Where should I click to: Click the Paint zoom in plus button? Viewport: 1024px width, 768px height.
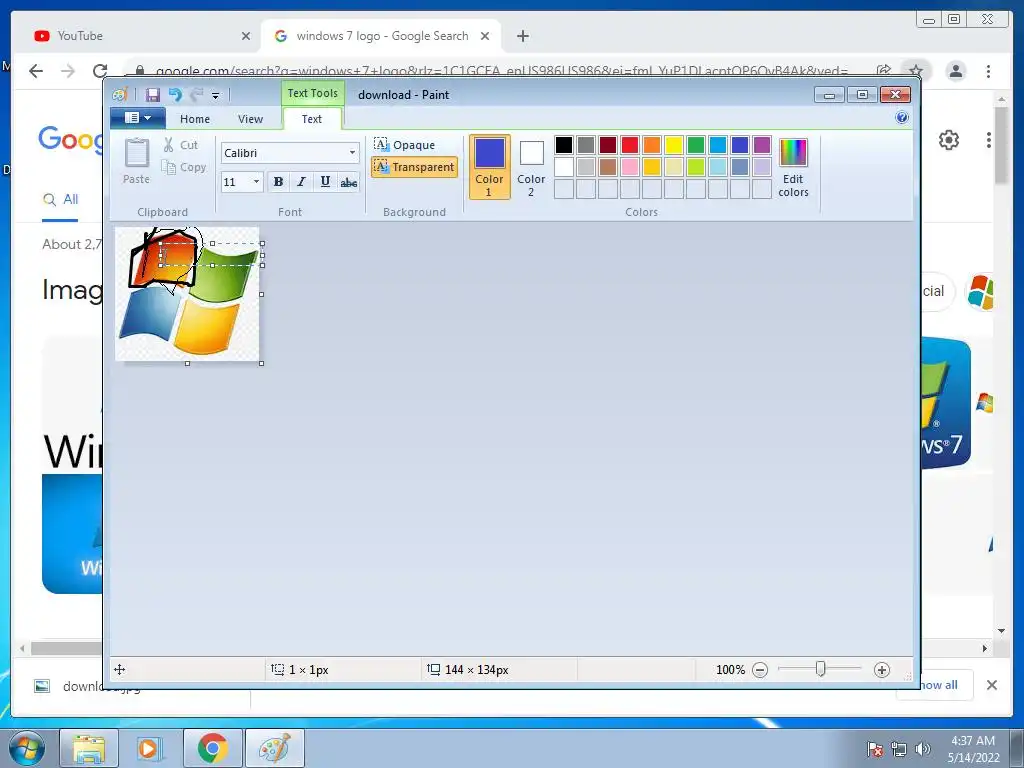pyautogui.click(x=882, y=670)
